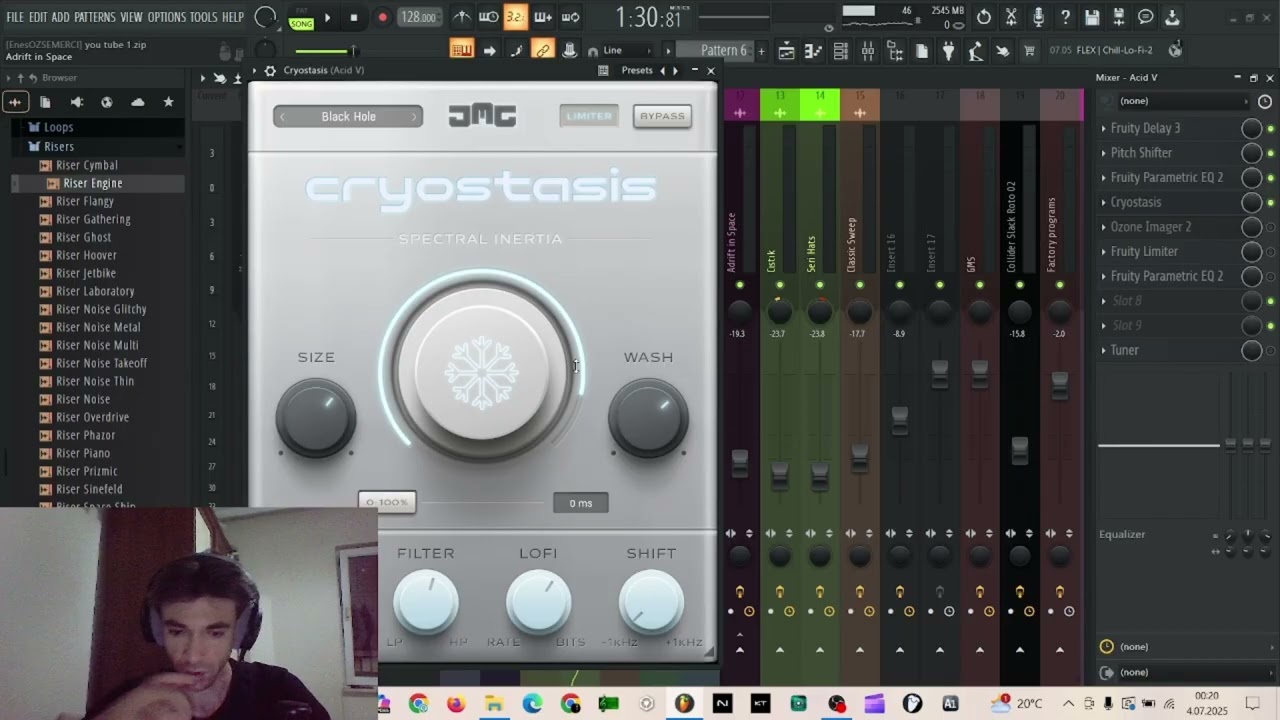Save project with the floppy disk icon
The height and width of the screenshot is (720, 1280).
1092,17
